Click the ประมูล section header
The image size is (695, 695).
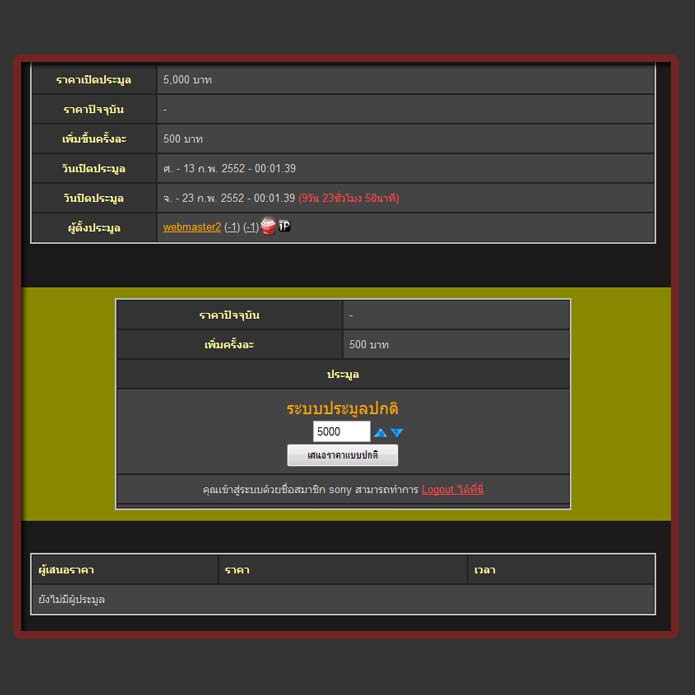point(343,374)
